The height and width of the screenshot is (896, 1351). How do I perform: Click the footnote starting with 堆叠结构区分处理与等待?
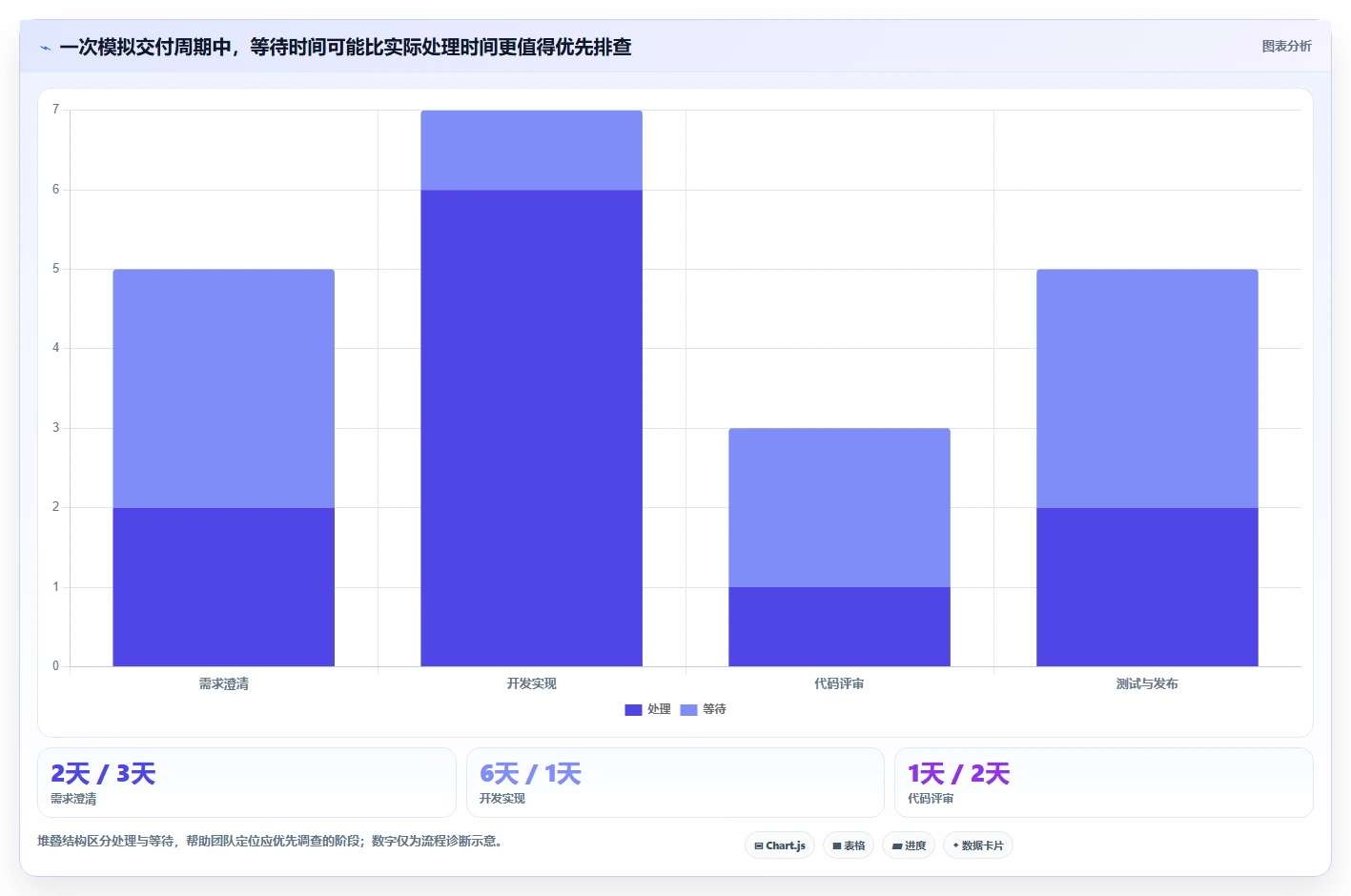pyautogui.click(x=270, y=841)
